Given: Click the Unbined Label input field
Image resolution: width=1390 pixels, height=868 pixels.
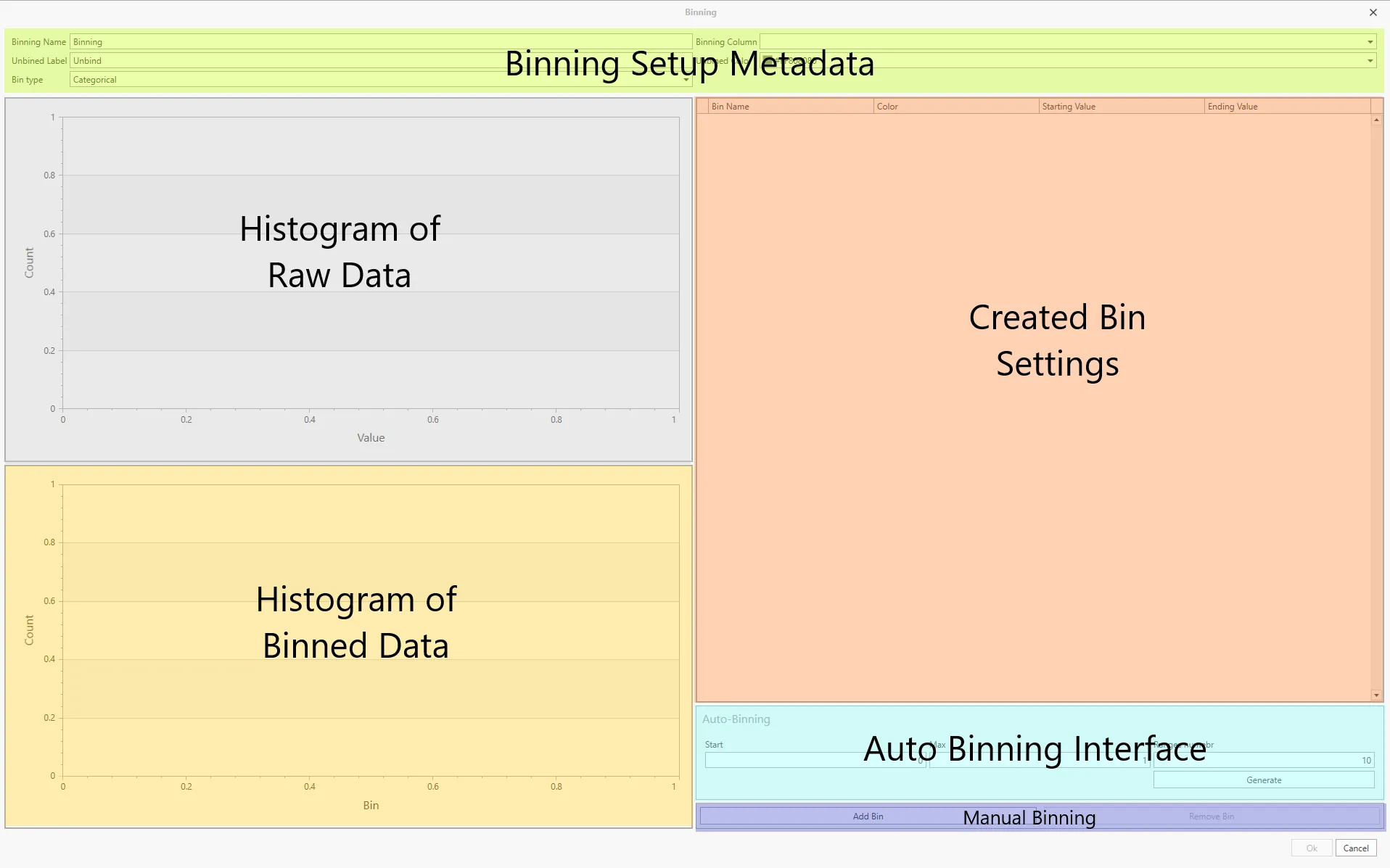Looking at the screenshot, I should [380, 61].
